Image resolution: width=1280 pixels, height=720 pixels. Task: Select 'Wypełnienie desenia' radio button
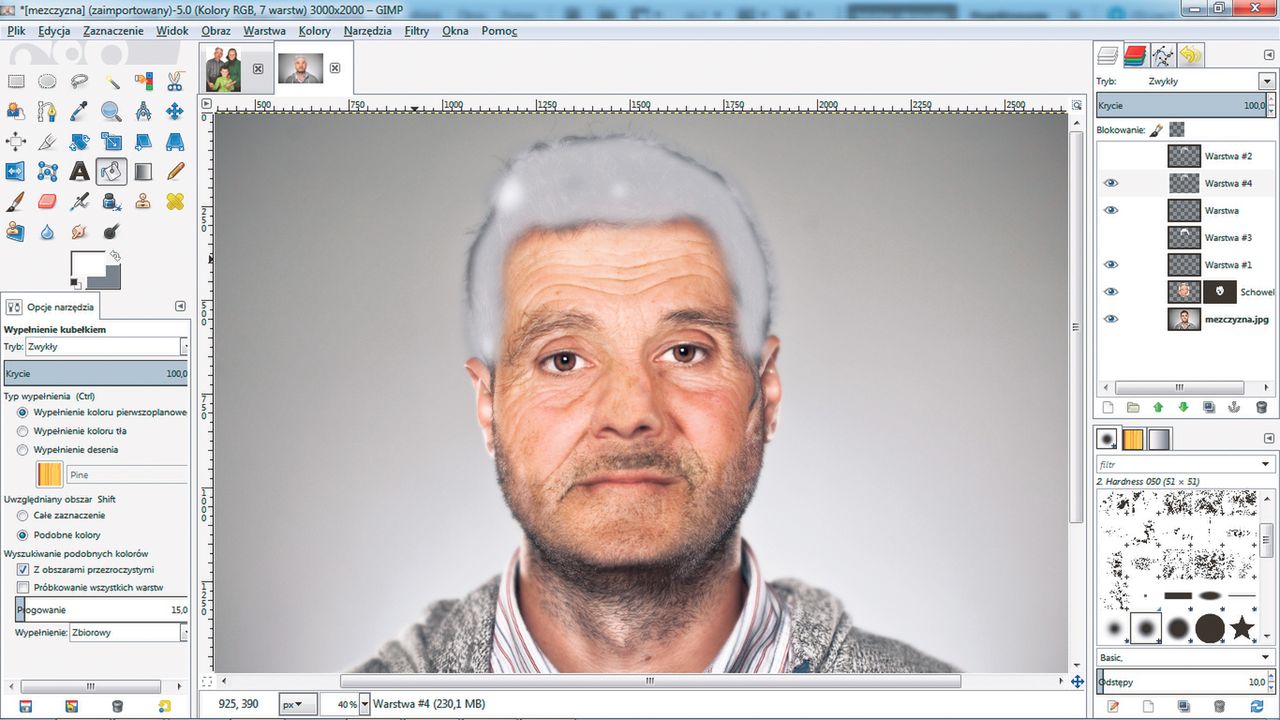[22, 450]
